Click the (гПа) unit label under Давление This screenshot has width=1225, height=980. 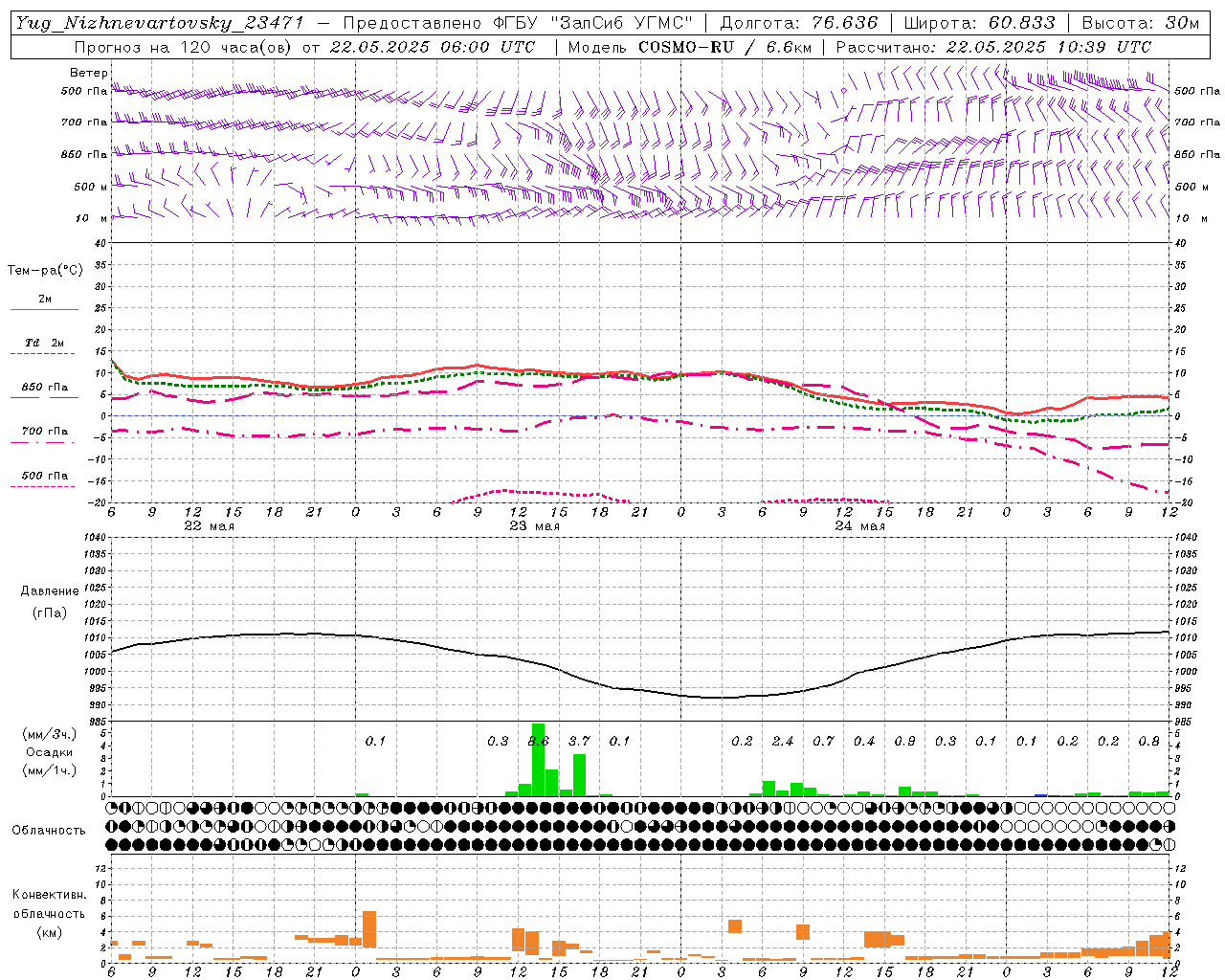(50, 613)
